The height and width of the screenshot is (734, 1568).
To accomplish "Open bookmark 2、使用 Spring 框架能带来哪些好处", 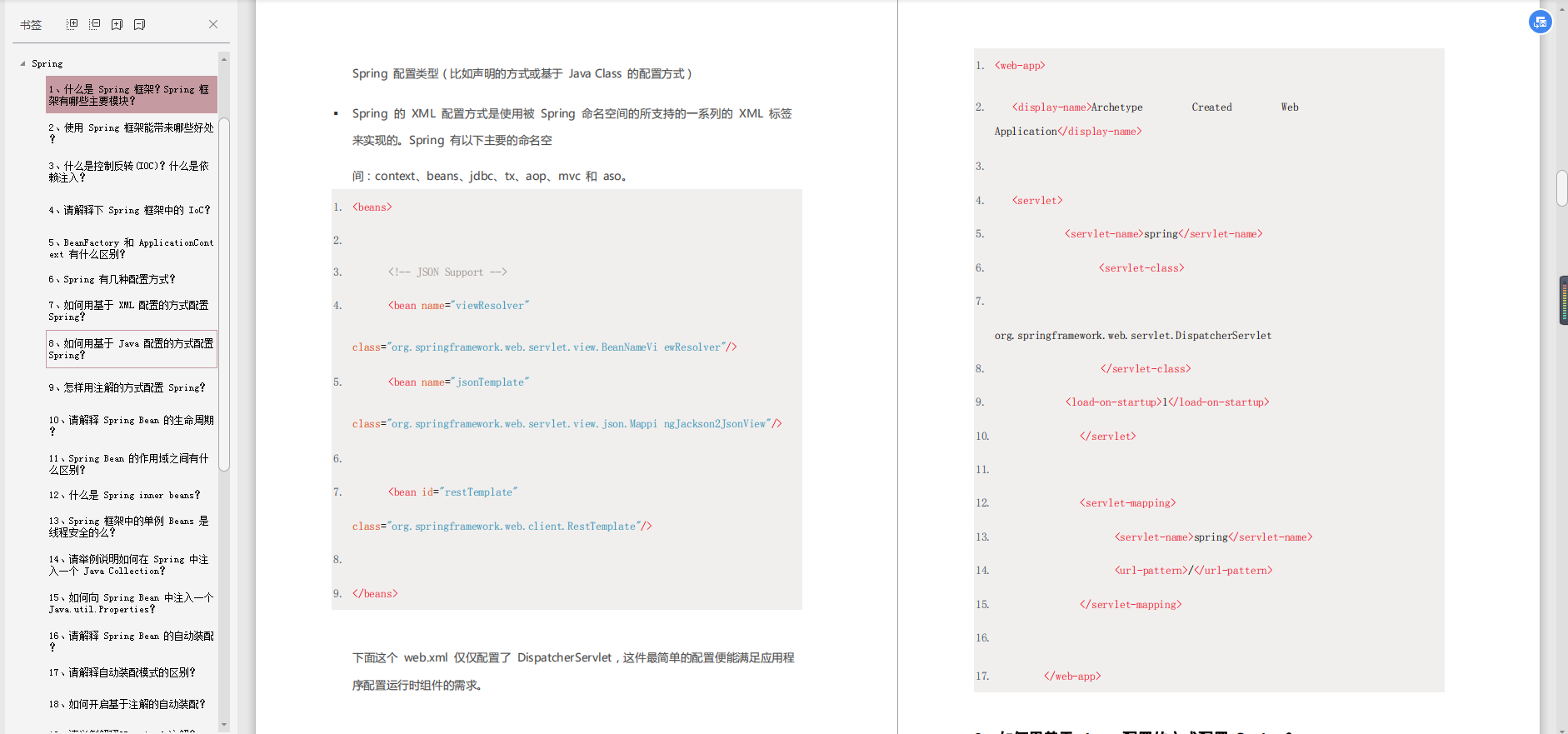I will (132, 133).
